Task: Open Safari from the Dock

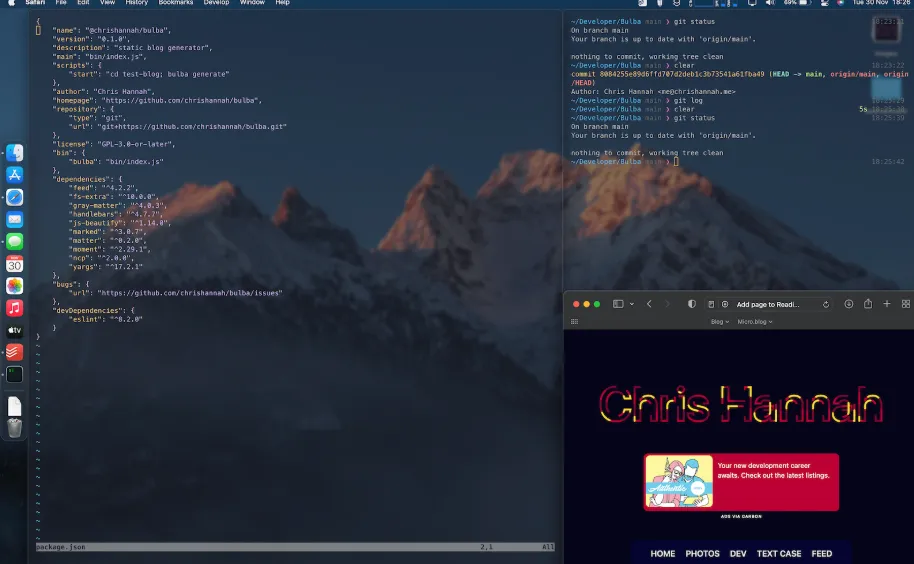Action: 15,197
